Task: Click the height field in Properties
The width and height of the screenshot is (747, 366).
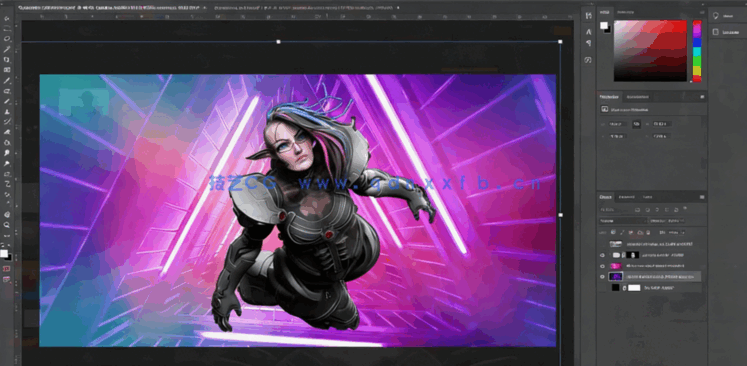Action: [x=662, y=124]
